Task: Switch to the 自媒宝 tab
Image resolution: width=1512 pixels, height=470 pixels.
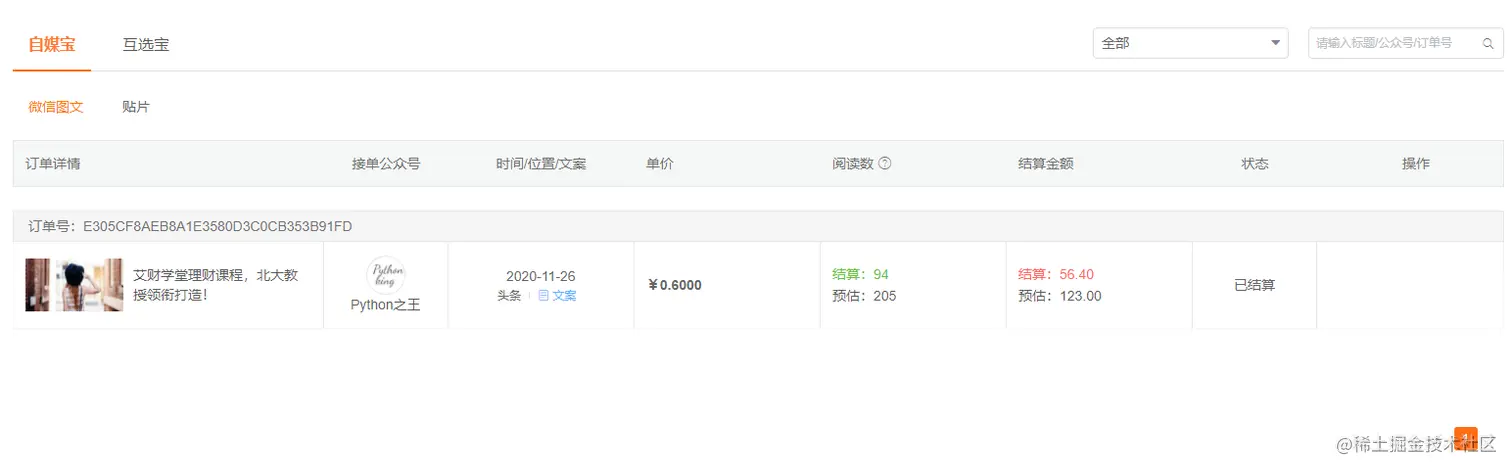Action: pos(52,44)
